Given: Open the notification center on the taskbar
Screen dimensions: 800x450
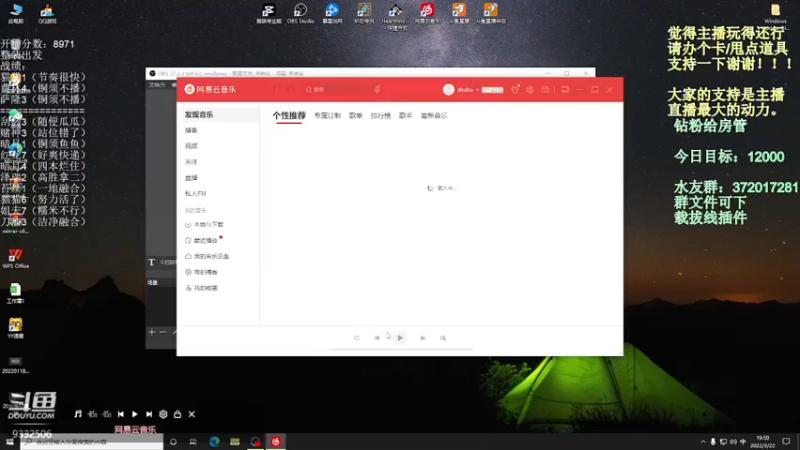Looking at the screenshot, I should coord(786,442).
